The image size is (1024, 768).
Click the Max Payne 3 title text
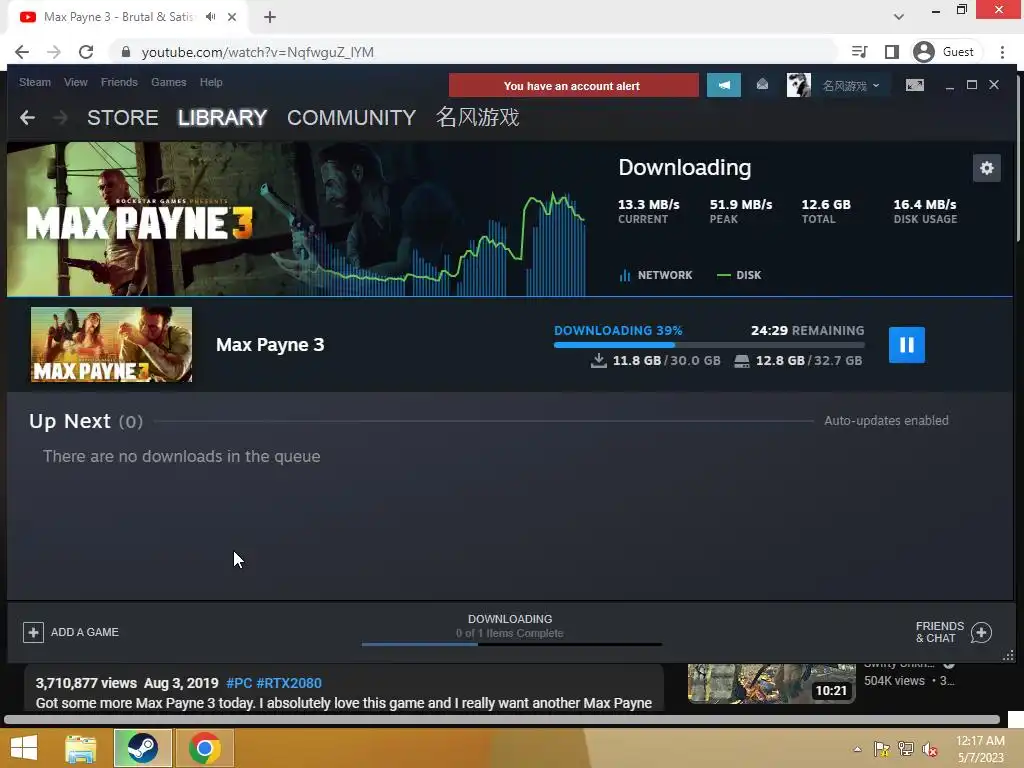click(x=270, y=345)
